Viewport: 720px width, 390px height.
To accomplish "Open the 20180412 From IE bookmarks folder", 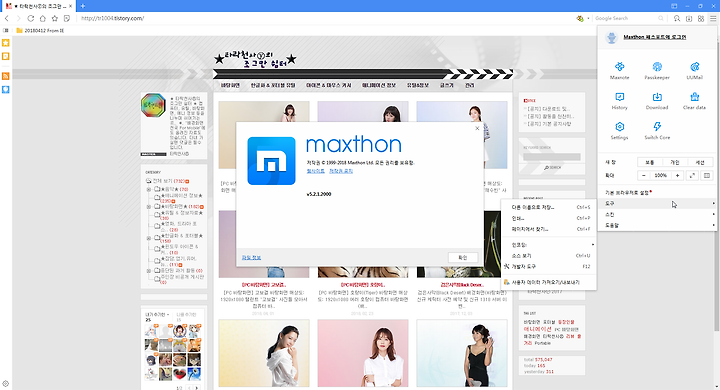I will [x=40, y=30].
